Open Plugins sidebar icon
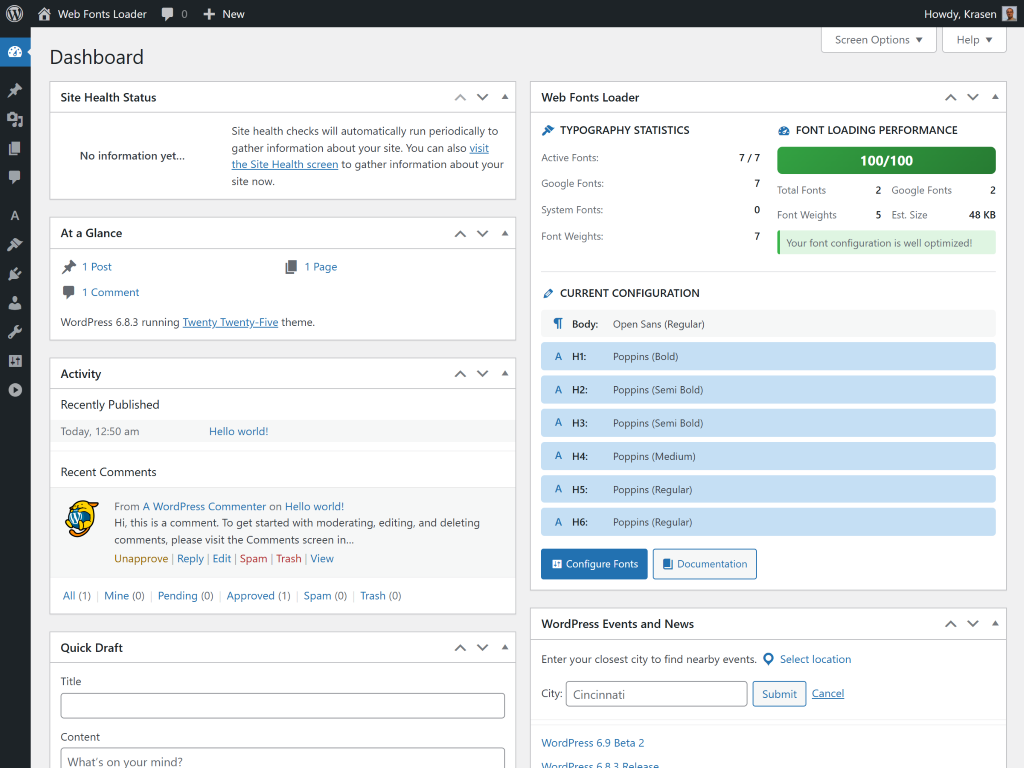 point(15,274)
